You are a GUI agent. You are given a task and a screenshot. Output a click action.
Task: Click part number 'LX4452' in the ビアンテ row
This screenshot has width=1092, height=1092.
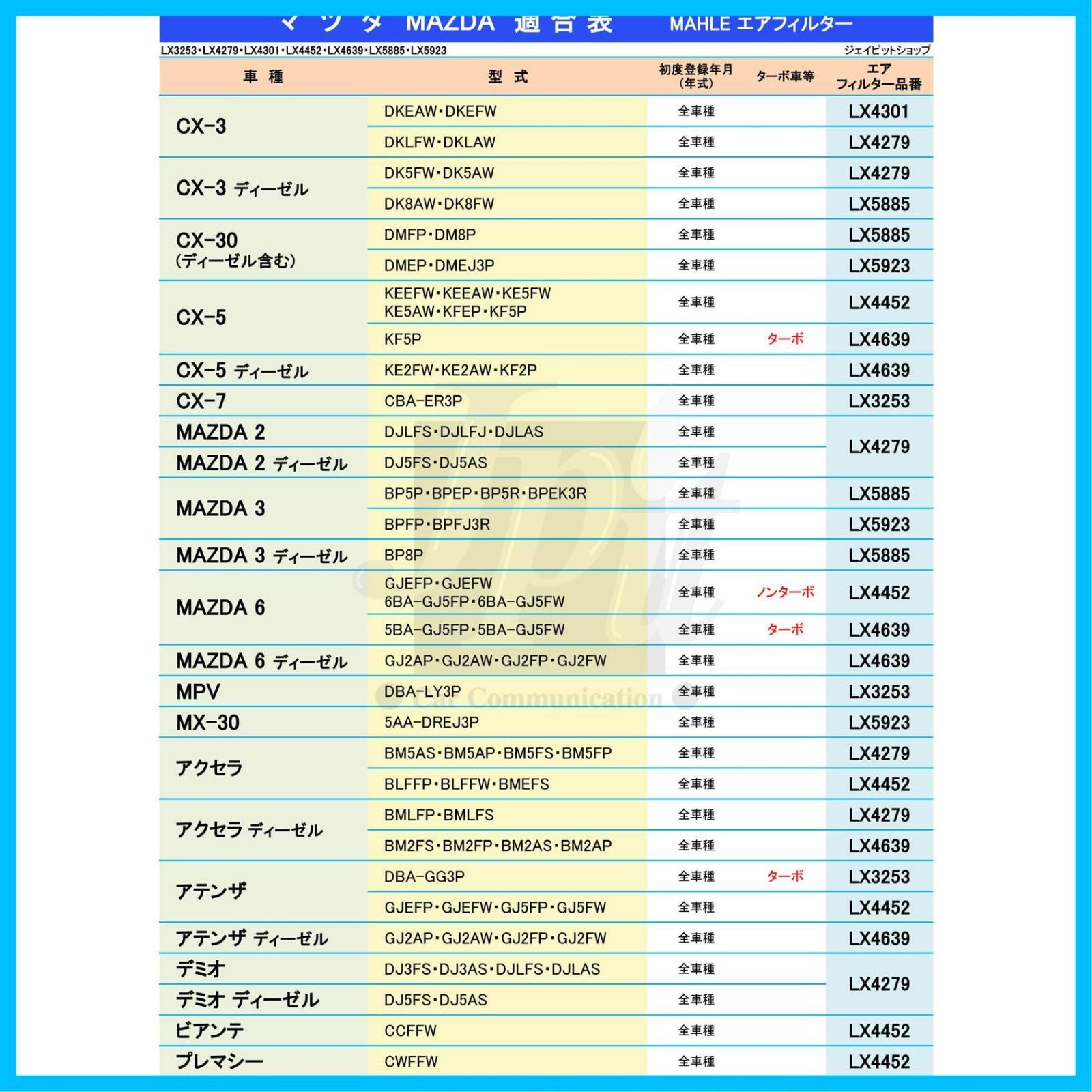(x=879, y=1031)
